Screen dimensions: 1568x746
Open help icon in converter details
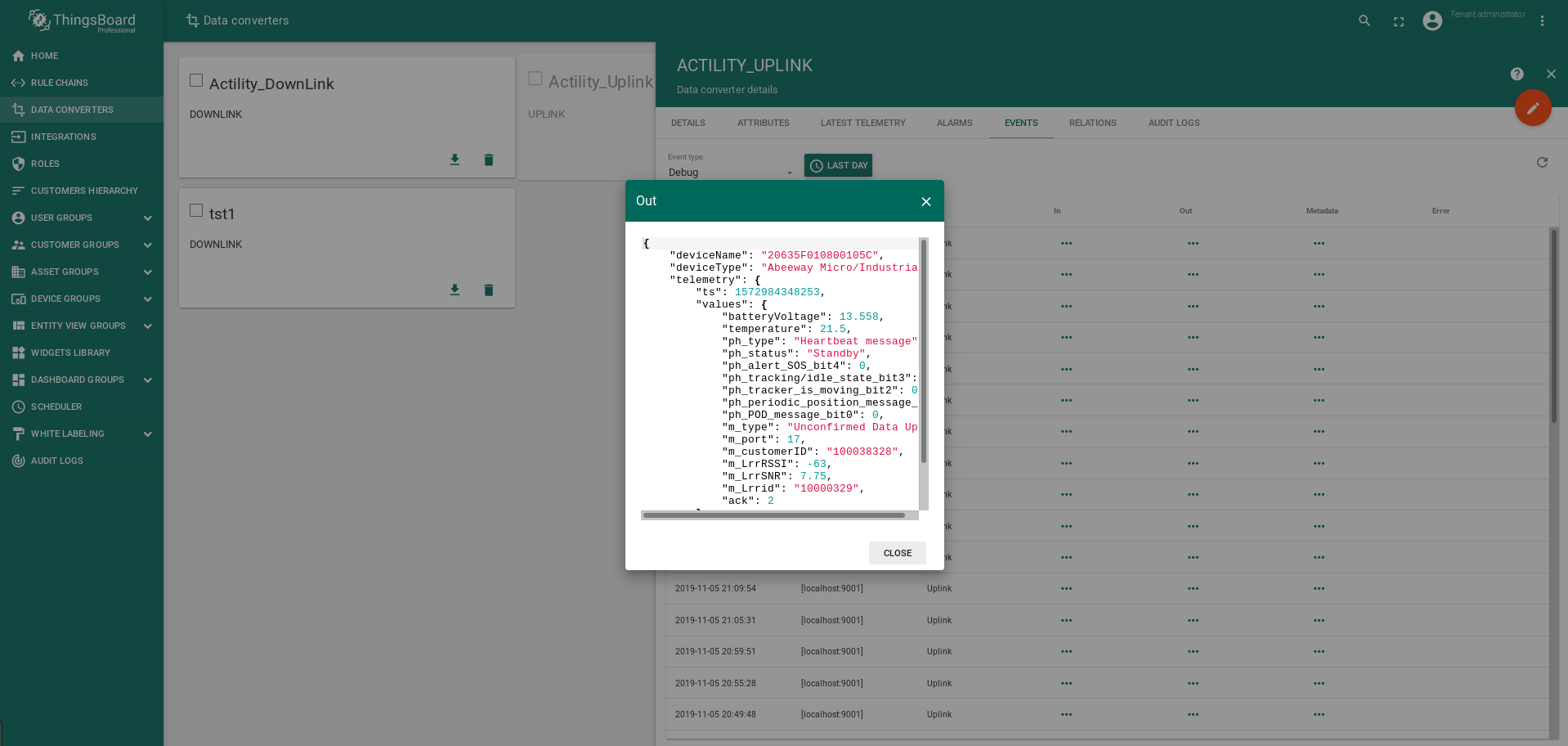(x=1516, y=74)
